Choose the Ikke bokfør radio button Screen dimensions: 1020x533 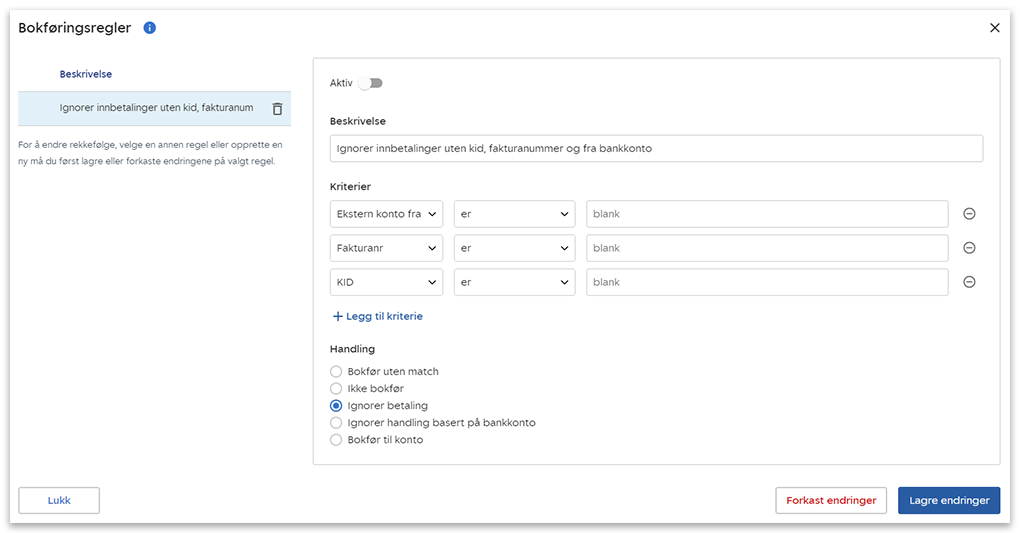coord(336,389)
